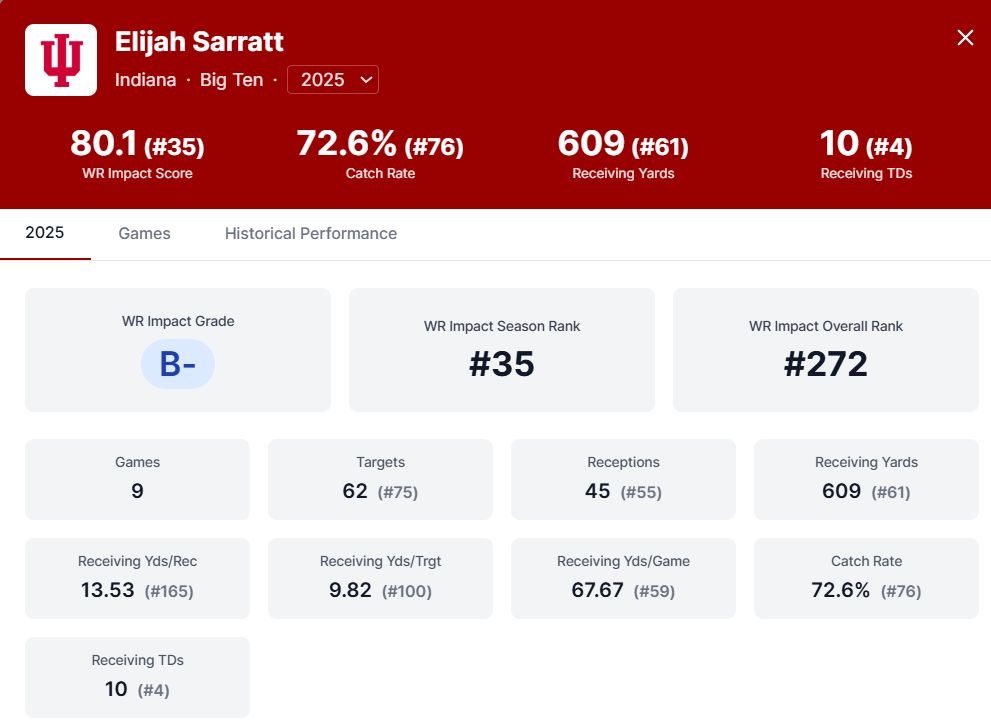
Task: Click the Receiving Yds/Game card
Action: 623,578
